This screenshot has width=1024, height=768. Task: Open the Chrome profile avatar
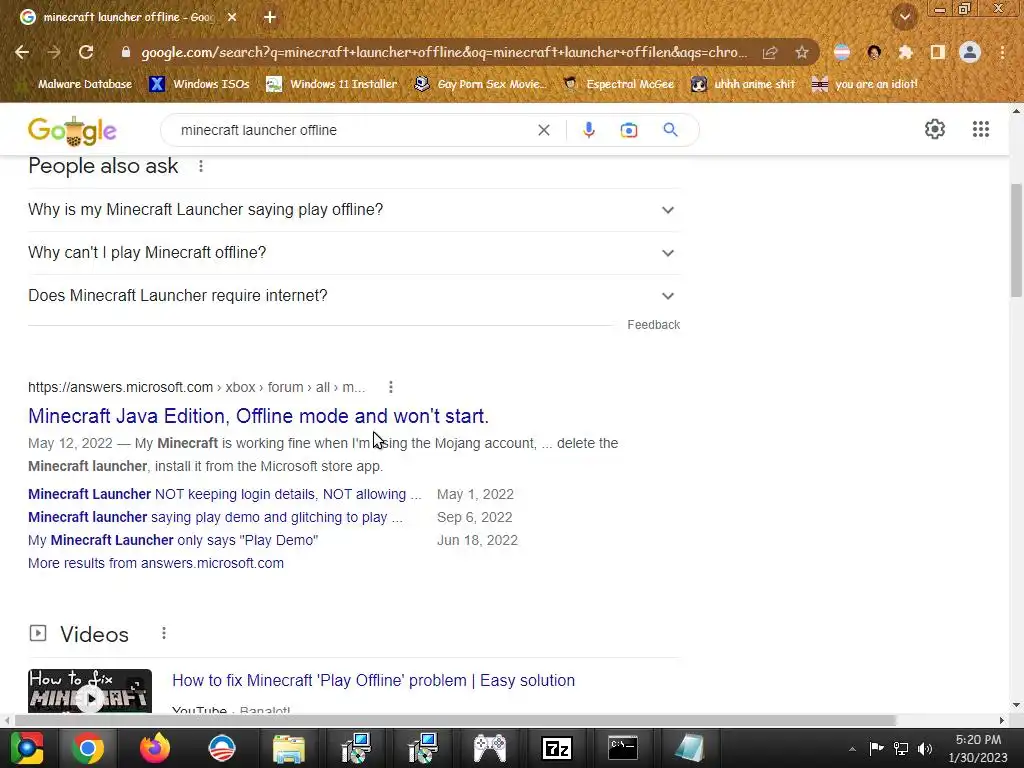970,52
